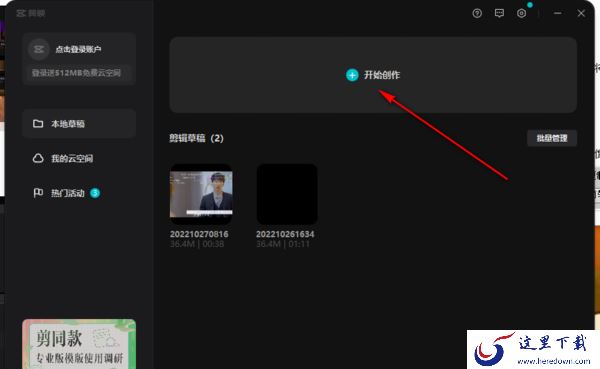Click the draft name 202210261634

285,234
